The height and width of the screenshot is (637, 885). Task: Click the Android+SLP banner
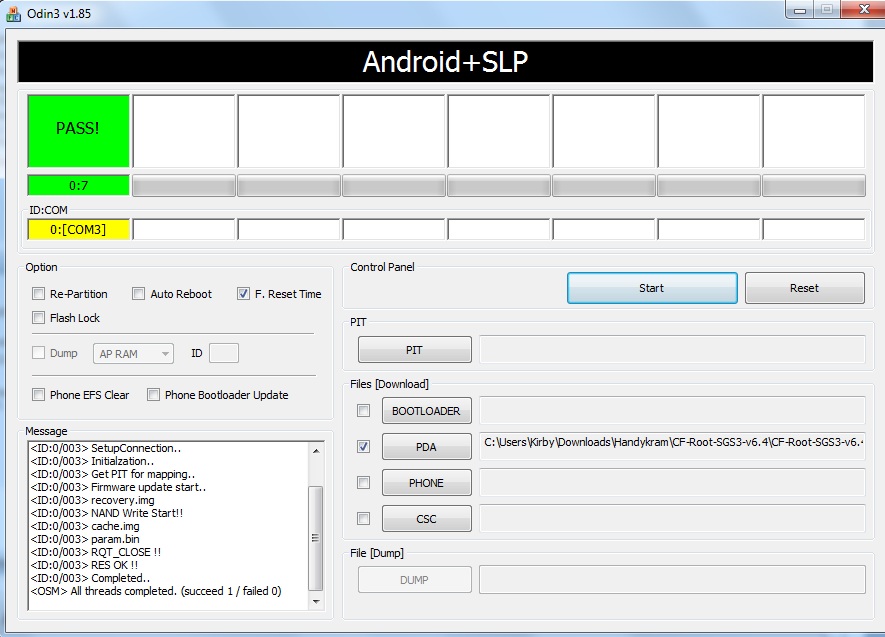445,61
